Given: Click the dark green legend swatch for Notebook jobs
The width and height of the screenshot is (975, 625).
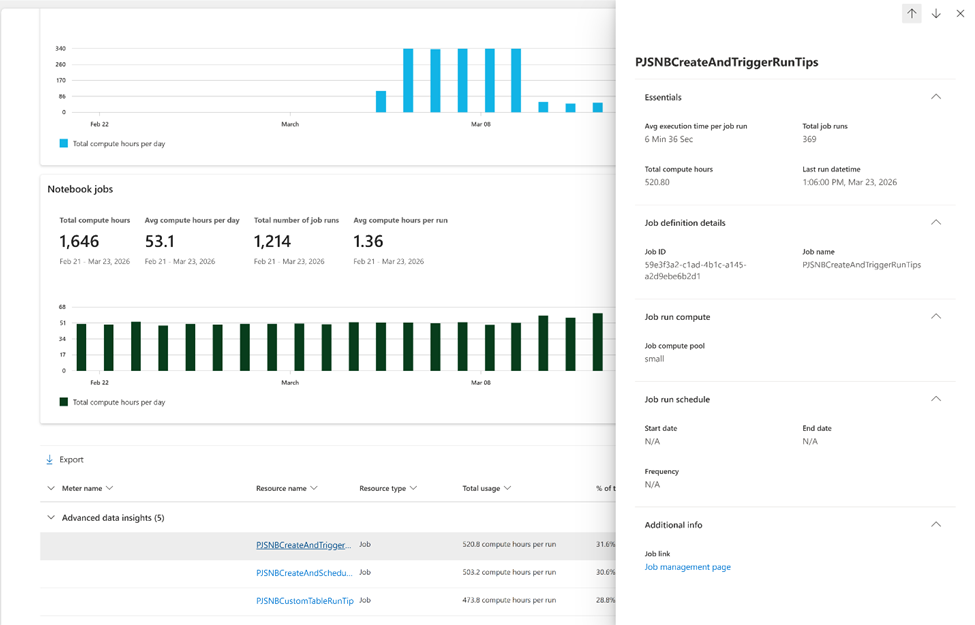Looking at the screenshot, I should [x=63, y=402].
